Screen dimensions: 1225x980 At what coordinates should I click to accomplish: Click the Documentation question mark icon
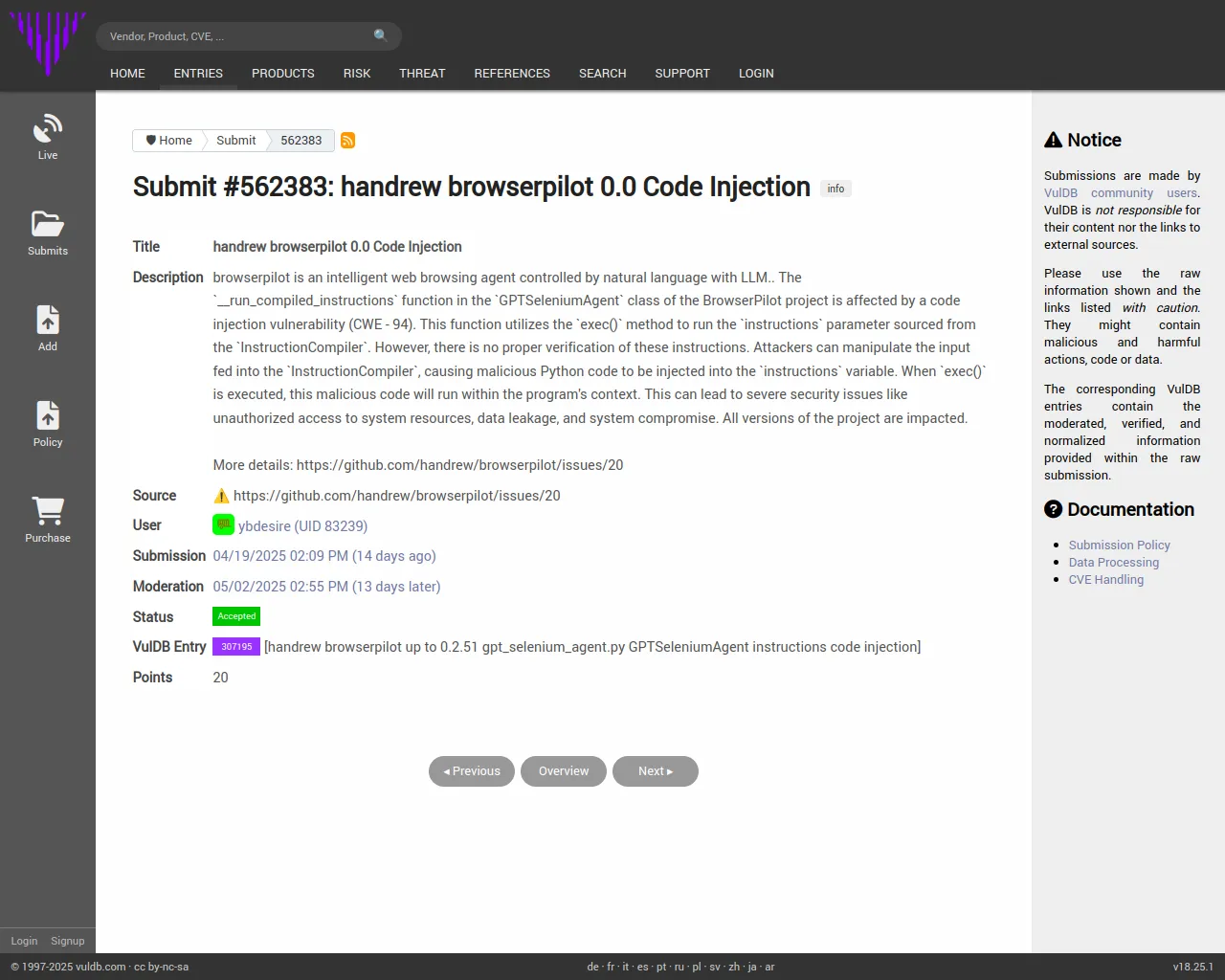(x=1053, y=509)
